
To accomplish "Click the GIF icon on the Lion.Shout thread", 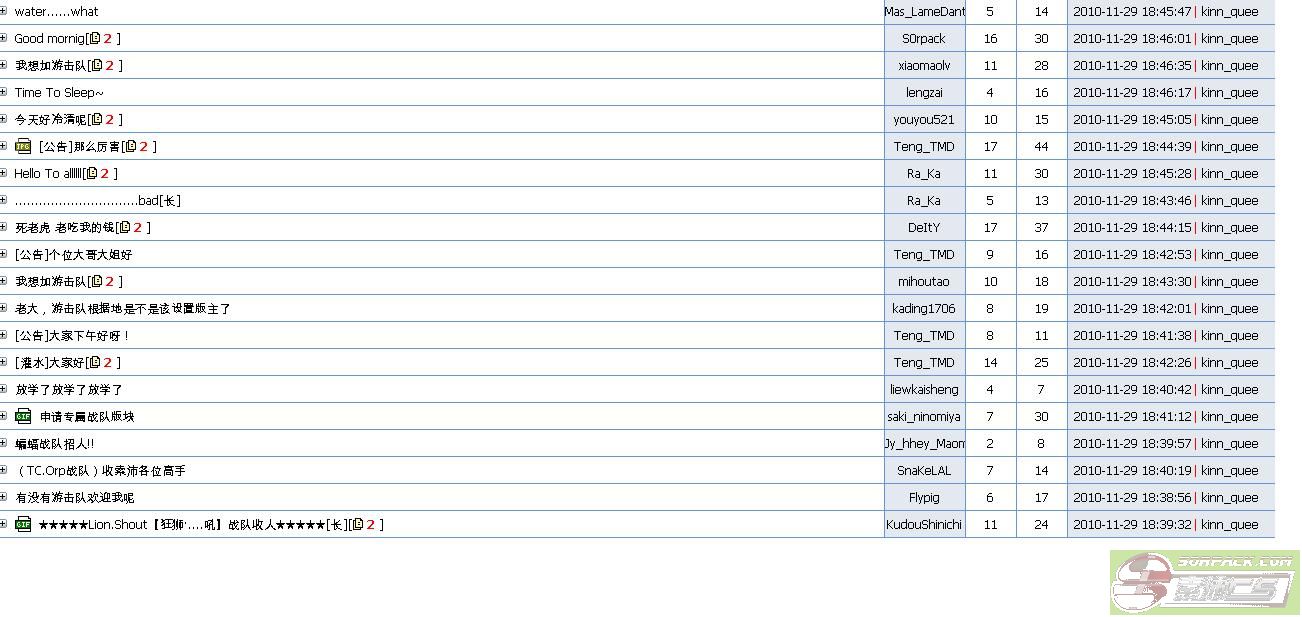I will (23, 525).
